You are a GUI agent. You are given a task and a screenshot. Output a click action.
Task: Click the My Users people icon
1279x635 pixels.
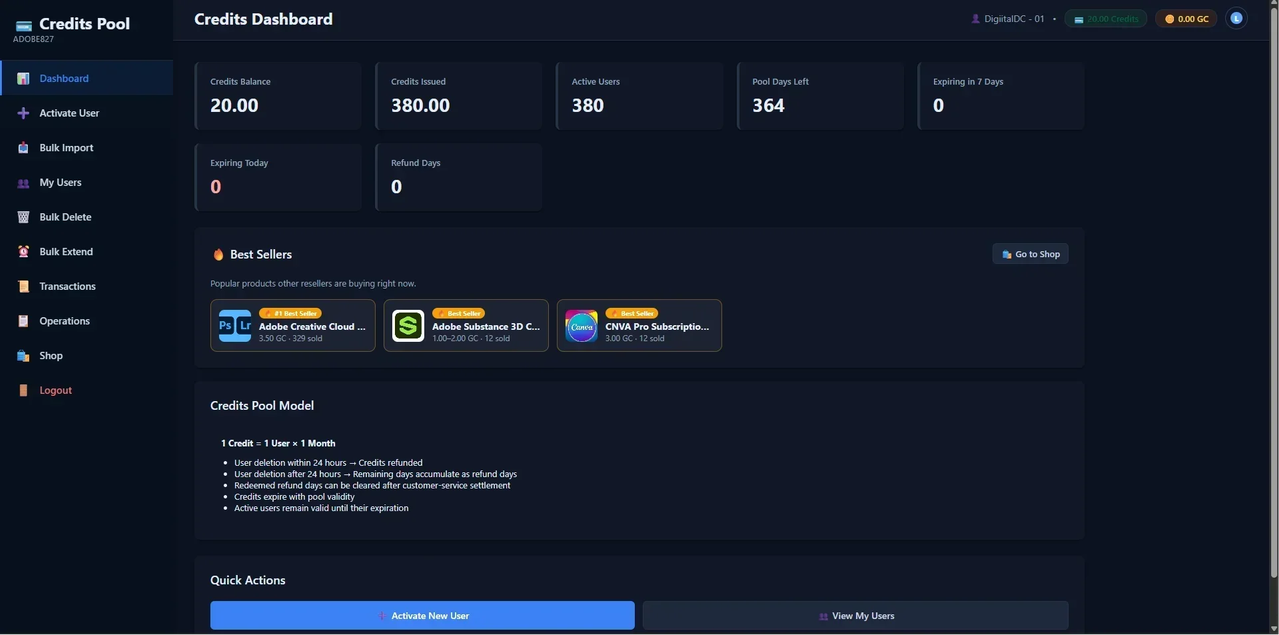pyautogui.click(x=23, y=183)
